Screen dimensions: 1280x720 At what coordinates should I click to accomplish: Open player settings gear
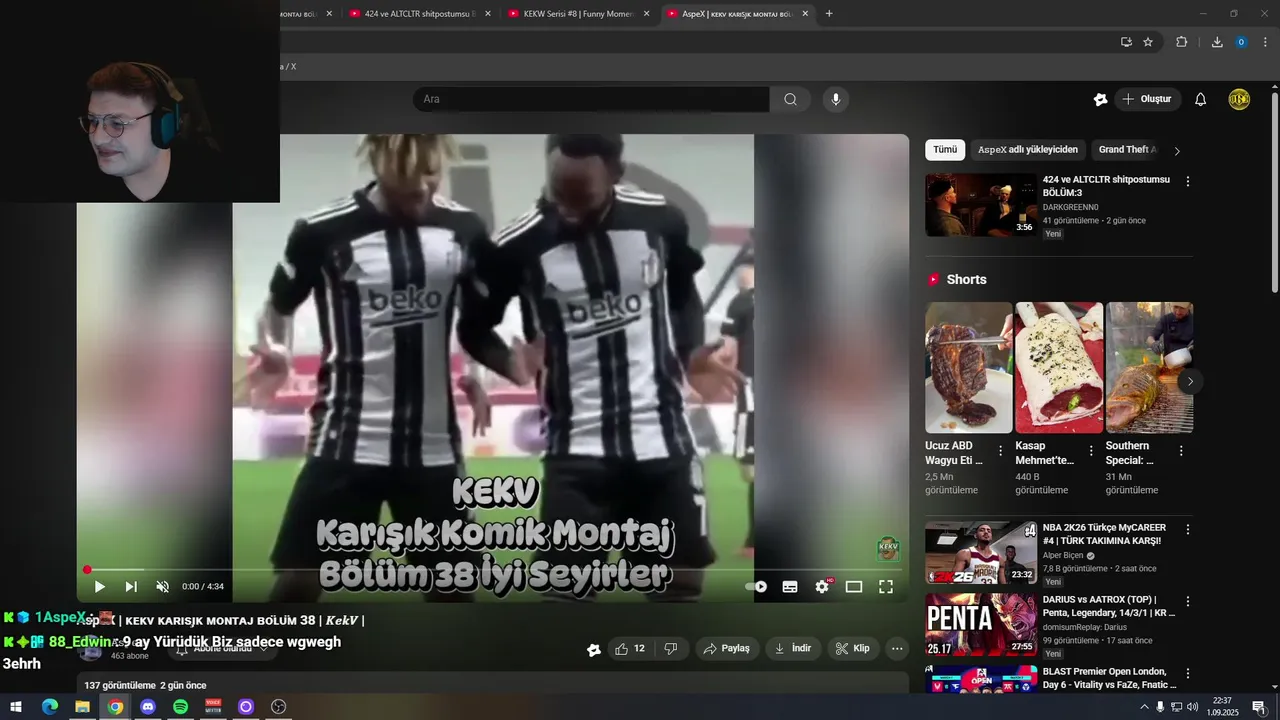pyautogui.click(x=822, y=587)
